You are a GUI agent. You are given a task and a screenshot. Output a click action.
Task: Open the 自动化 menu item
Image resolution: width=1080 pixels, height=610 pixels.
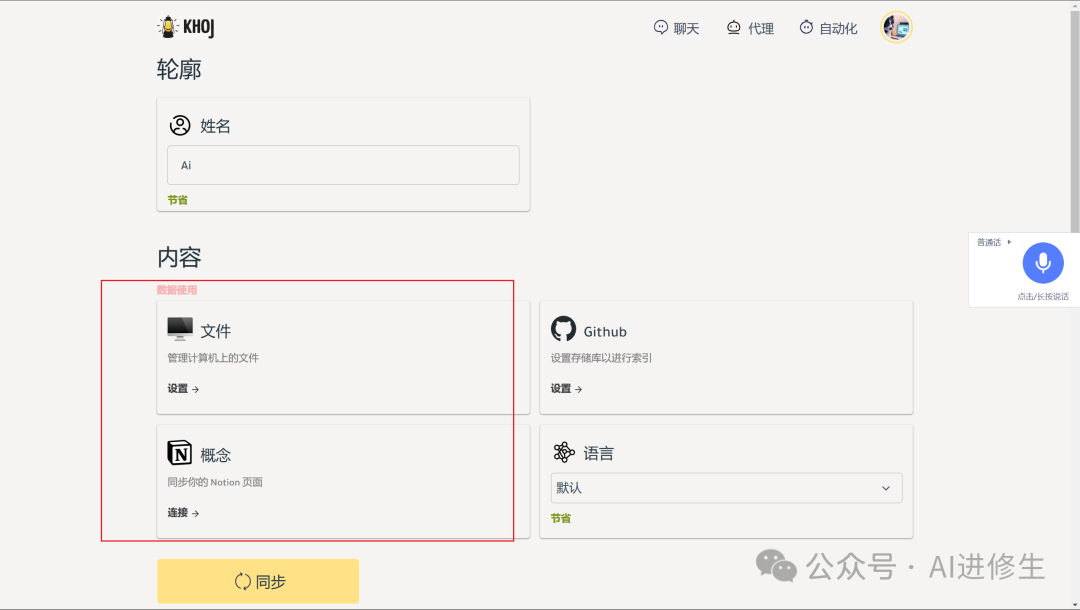pyautogui.click(x=838, y=27)
